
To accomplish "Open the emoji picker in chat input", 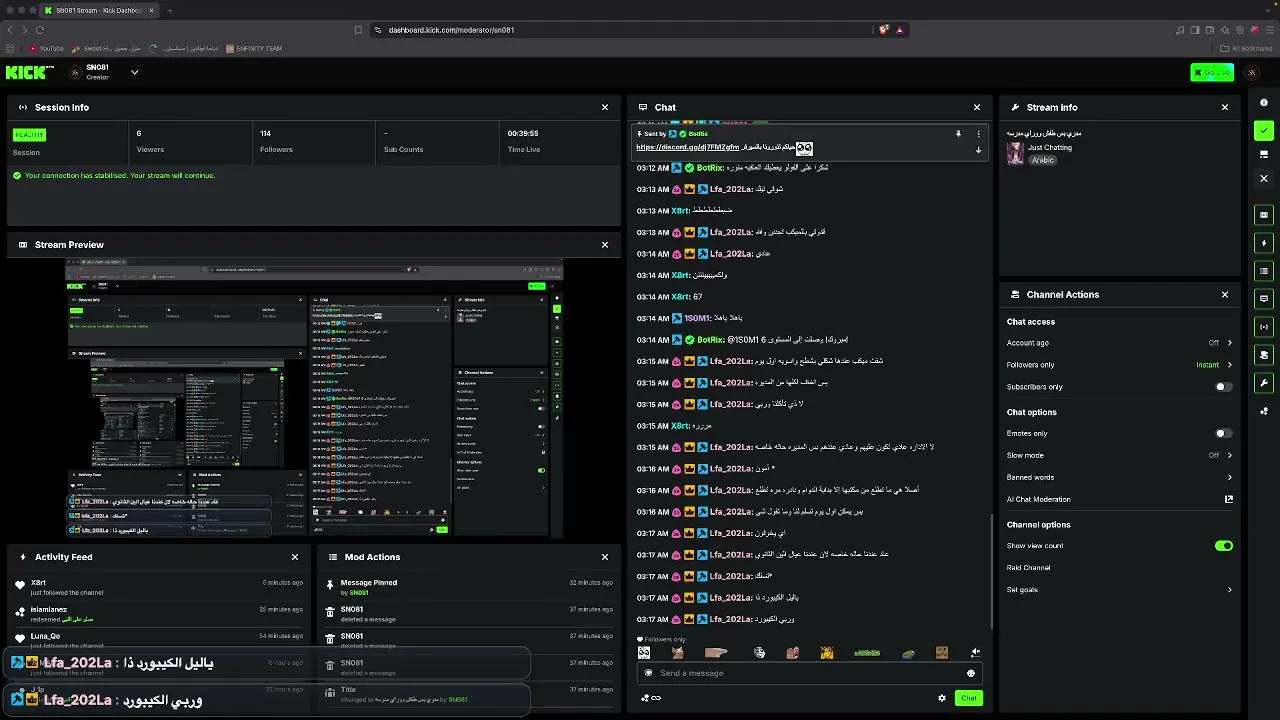I will click(x=970, y=673).
